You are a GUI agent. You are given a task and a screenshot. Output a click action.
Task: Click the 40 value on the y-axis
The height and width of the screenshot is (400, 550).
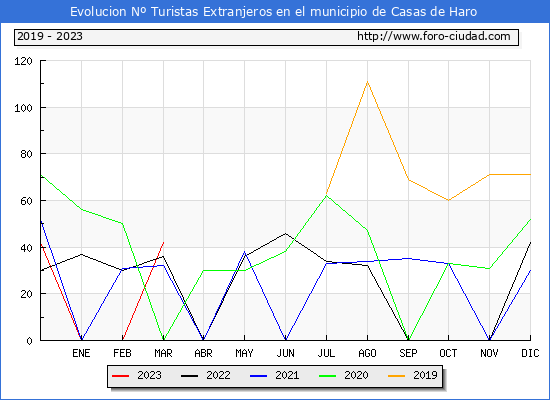coord(26,248)
